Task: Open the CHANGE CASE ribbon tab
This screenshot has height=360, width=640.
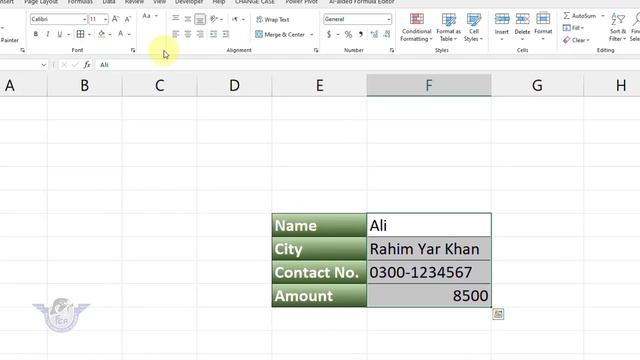Action: (255, 2)
